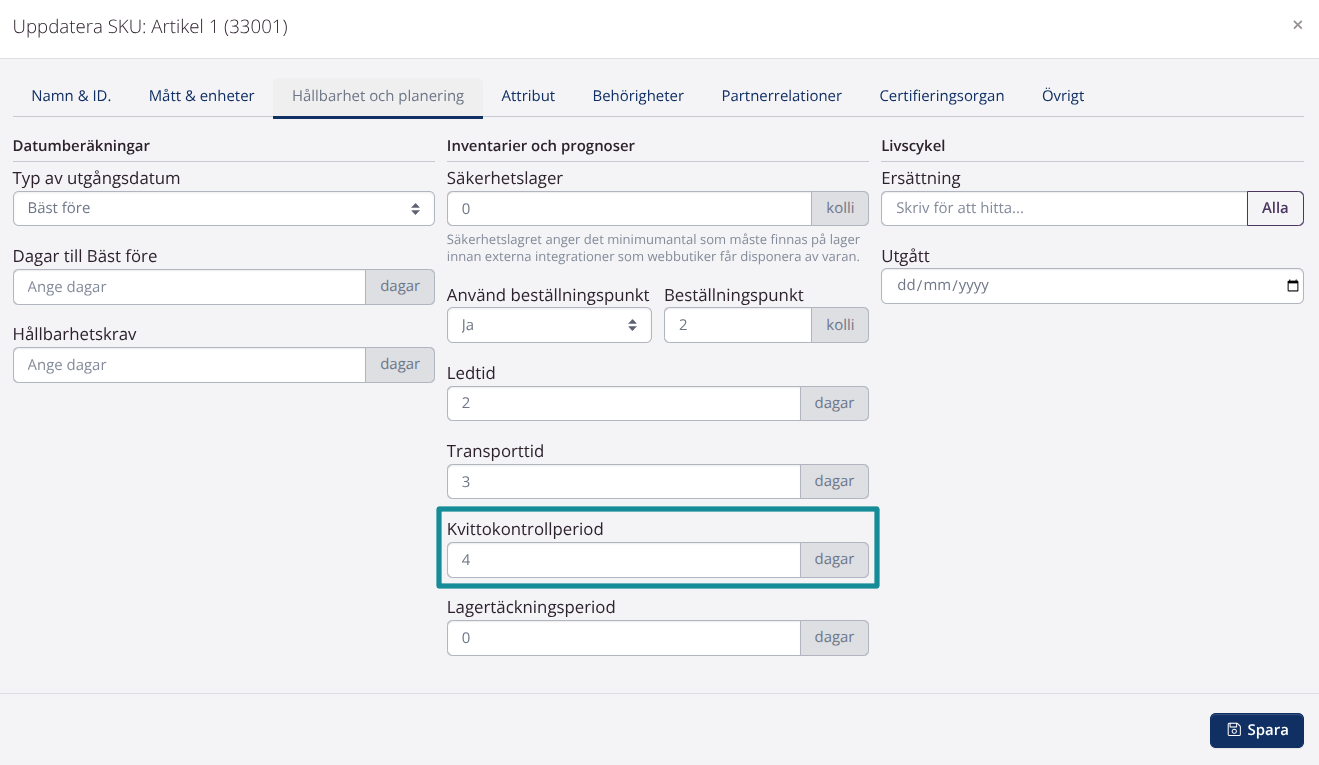Go to the Behörigheter tab
Screen dimensions: 1319x765
tap(638, 96)
